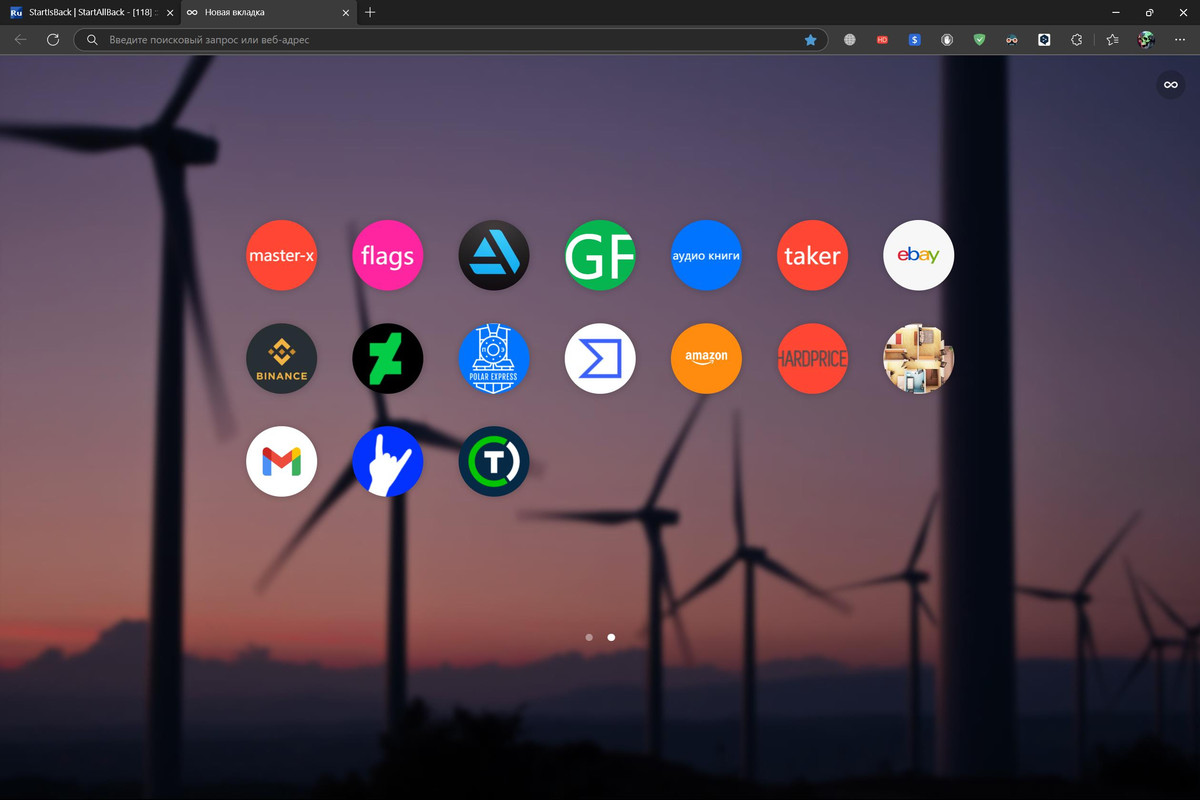This screenshot has width=1200, height=800.
Task: Open the DeviantArt shortcut icon
Action: coord(388,358)
